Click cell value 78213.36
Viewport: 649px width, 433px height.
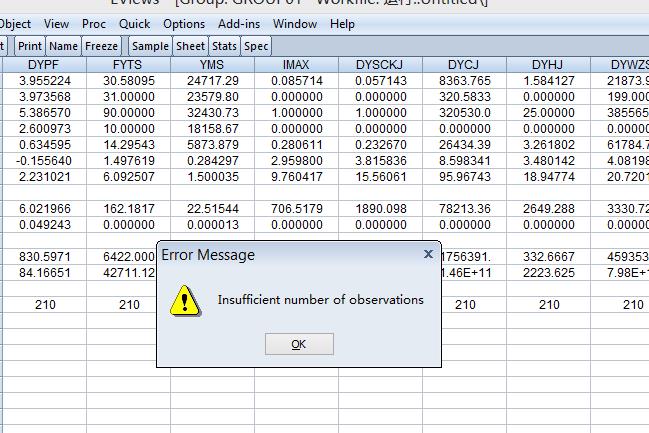pos(465,209)
